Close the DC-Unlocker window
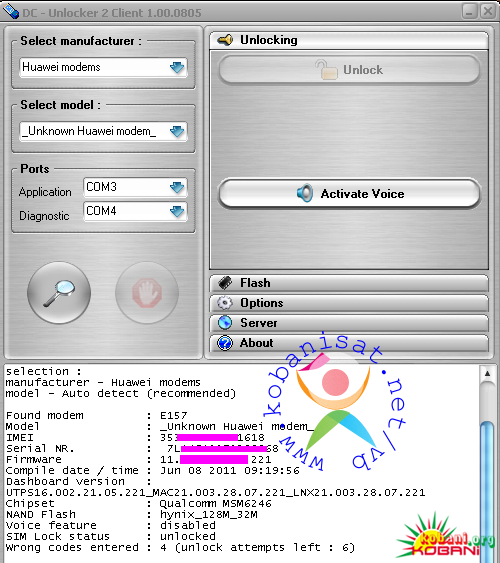This screenshot has height=563, width=500. point(488,11)
